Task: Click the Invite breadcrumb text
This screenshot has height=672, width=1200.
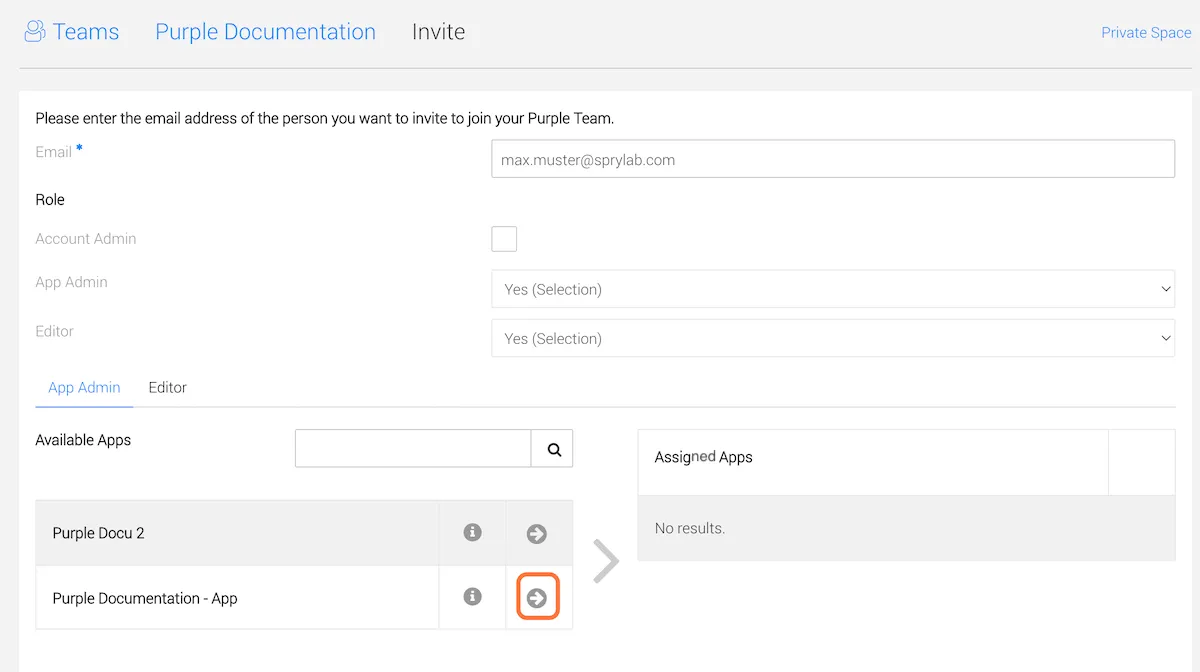Action: 438,32
